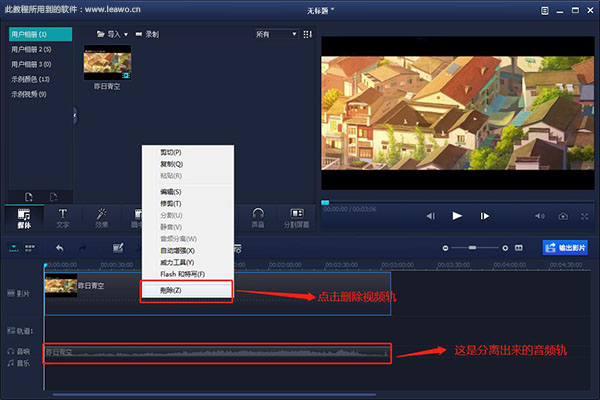Choose Flash 和特写(F) from the context menu
The height and width of the screenshot is (400, 600).
(188, 274)
